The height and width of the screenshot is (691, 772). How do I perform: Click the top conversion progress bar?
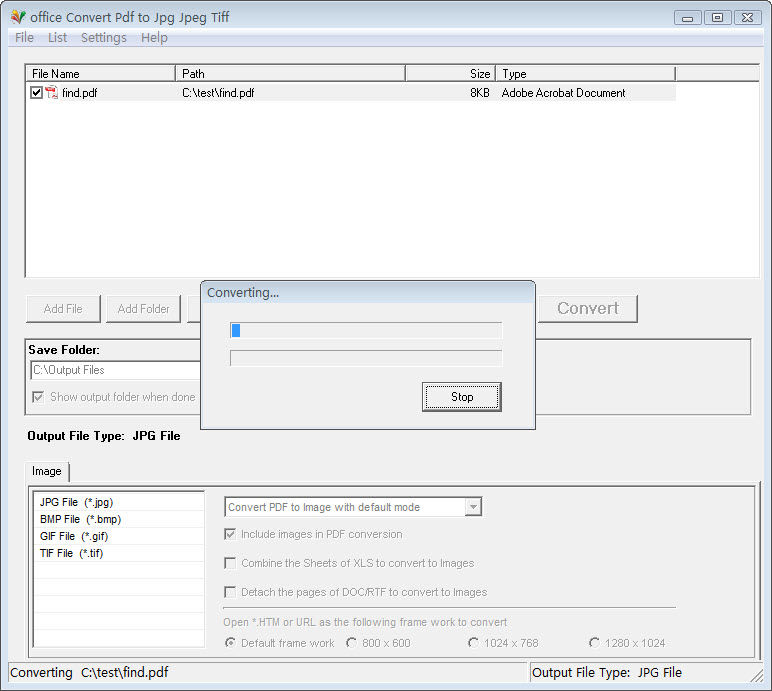[x=366, y=330]
